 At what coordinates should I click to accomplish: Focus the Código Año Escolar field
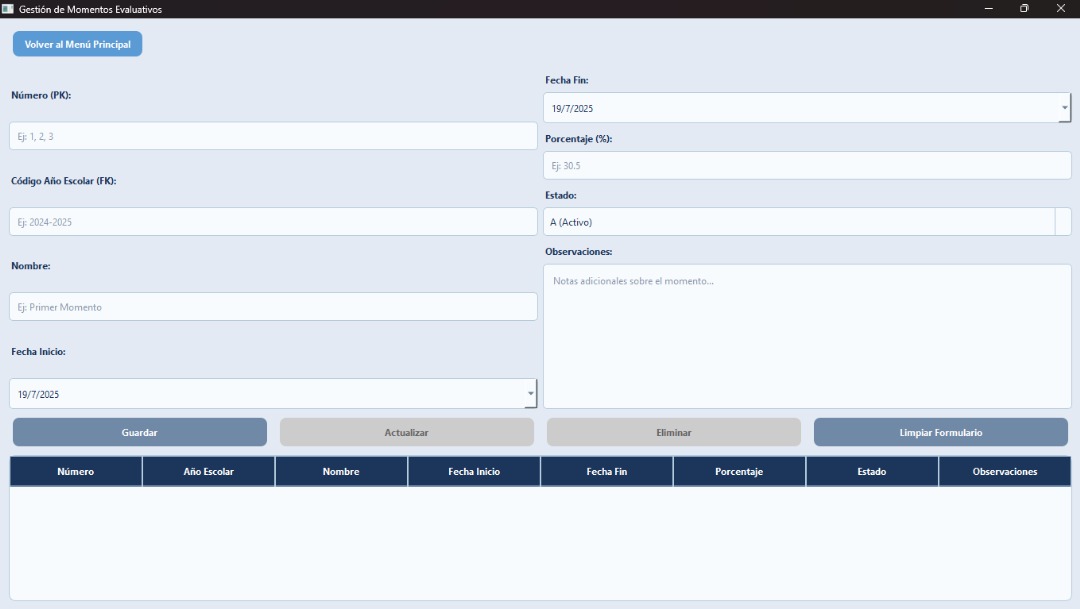(x=273, y=222)
